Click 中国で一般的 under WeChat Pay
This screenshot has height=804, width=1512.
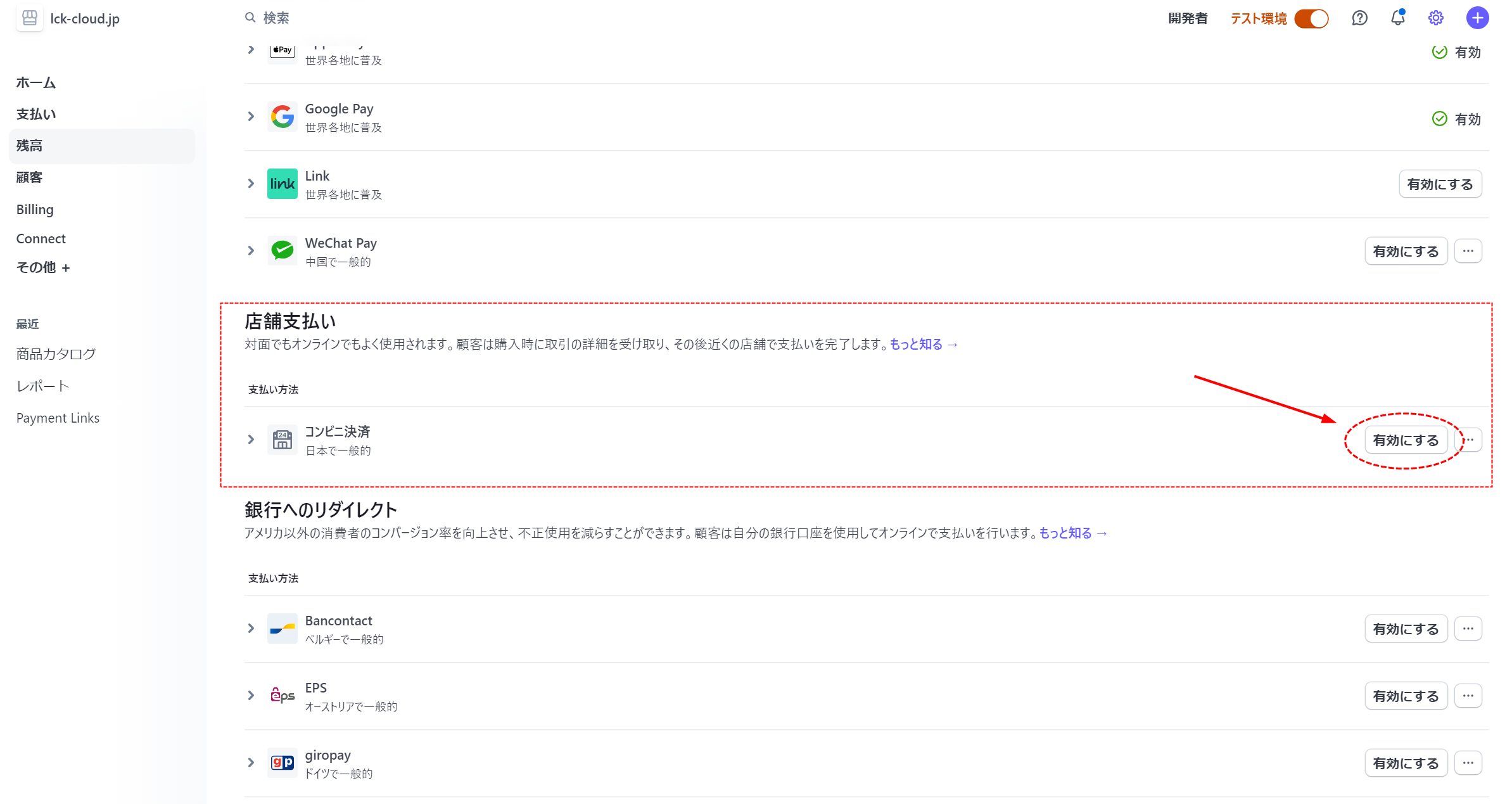point(338,262)
